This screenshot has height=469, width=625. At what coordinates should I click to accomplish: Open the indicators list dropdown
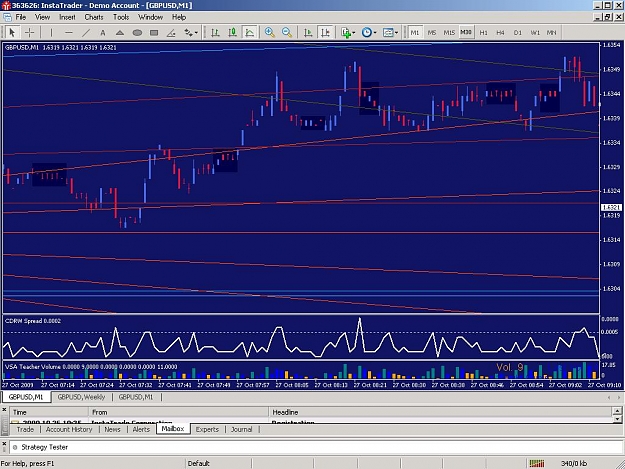348,33
